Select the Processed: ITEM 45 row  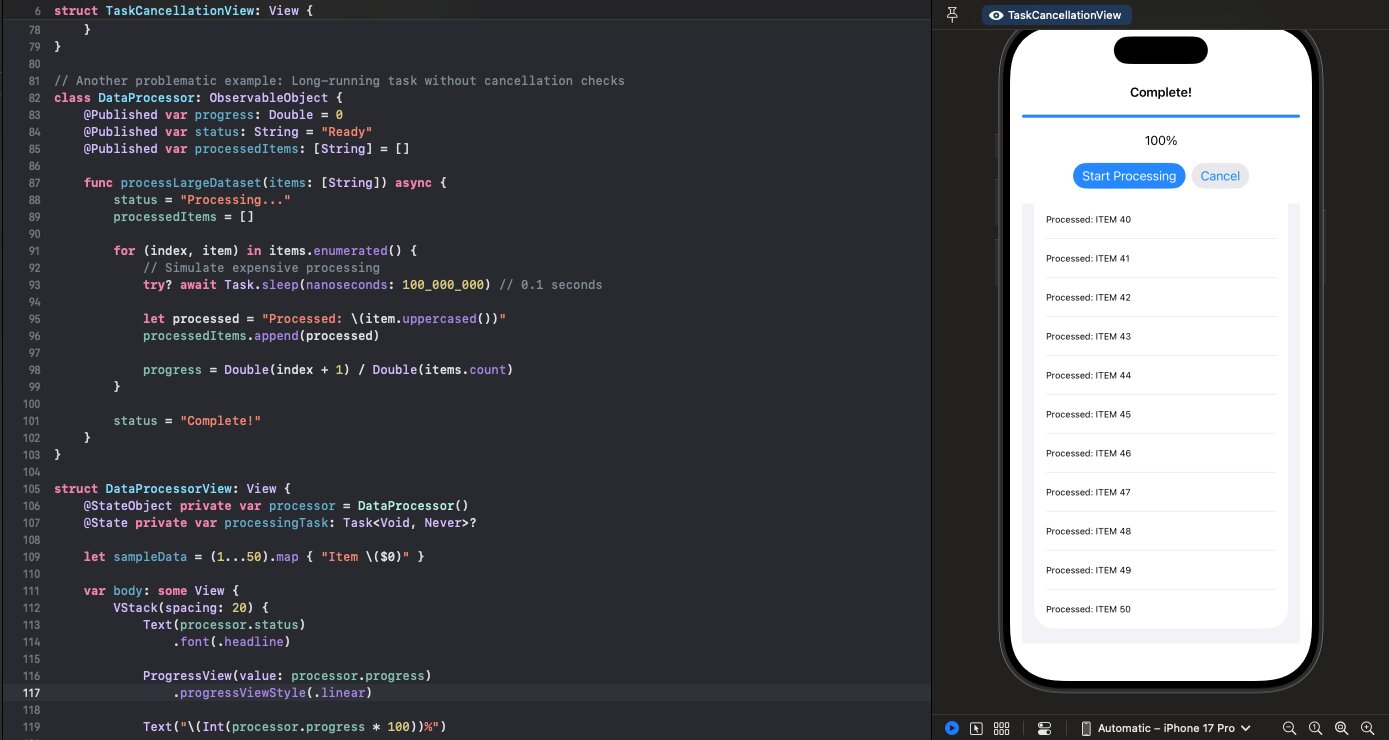[x=1160, y=414]
